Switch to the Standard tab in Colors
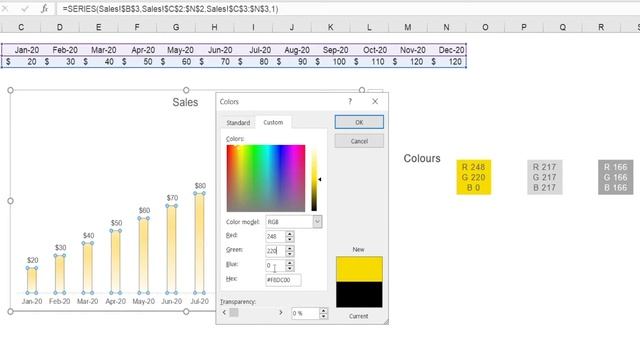640x360 pixels. click(238, 122)
